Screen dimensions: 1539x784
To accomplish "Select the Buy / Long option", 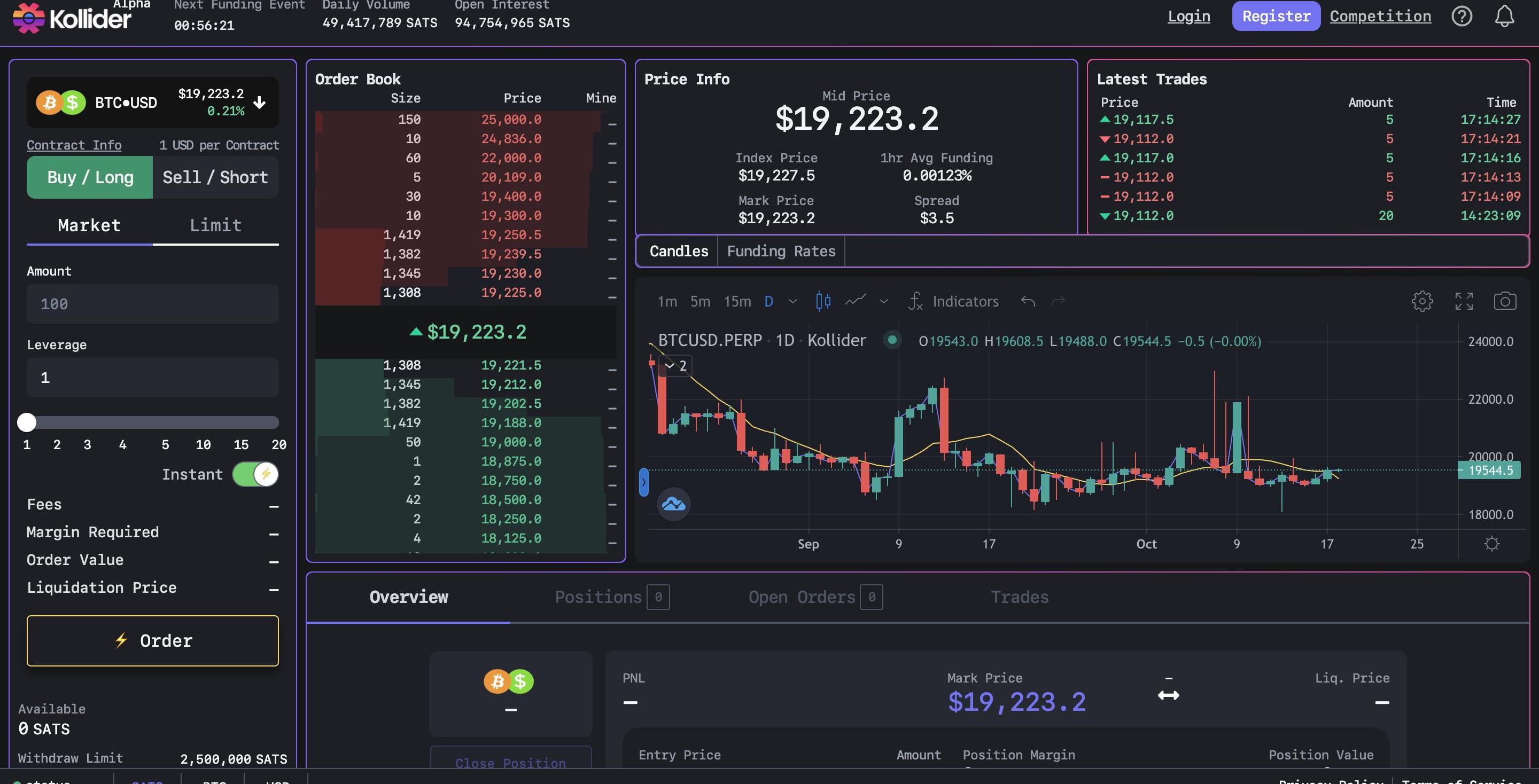I will pos(90,177).
